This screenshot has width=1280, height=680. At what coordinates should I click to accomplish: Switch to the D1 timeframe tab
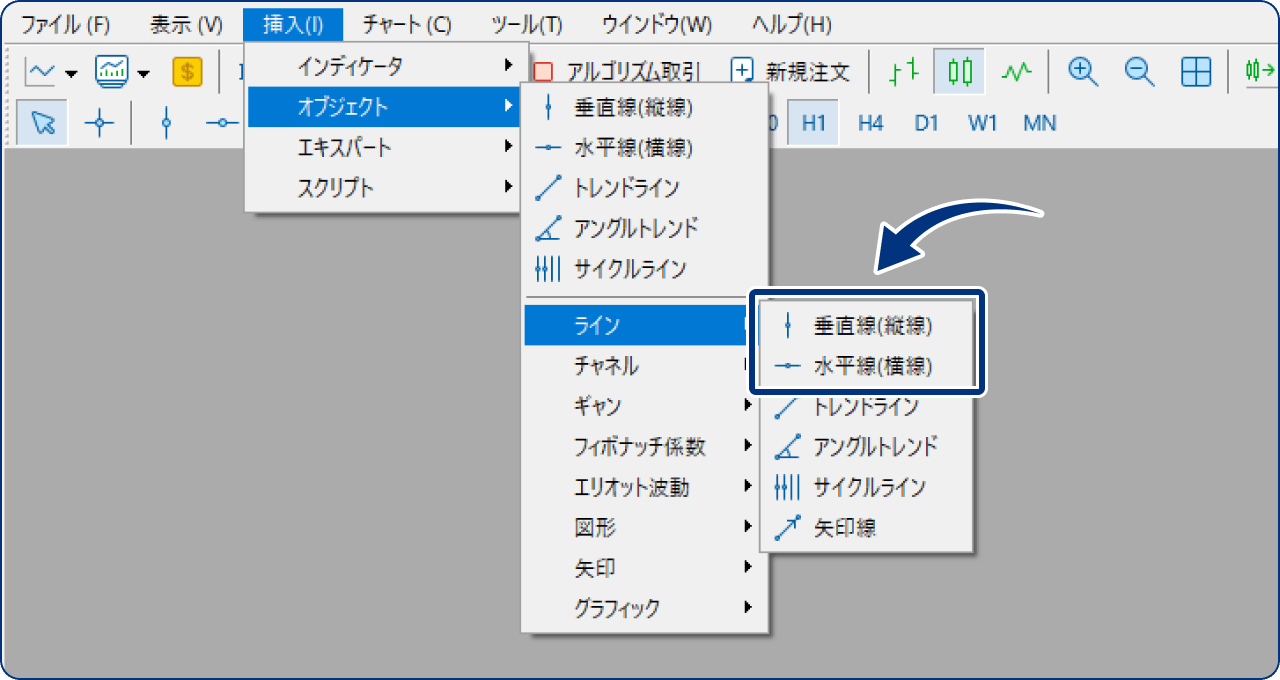(925, 123)
